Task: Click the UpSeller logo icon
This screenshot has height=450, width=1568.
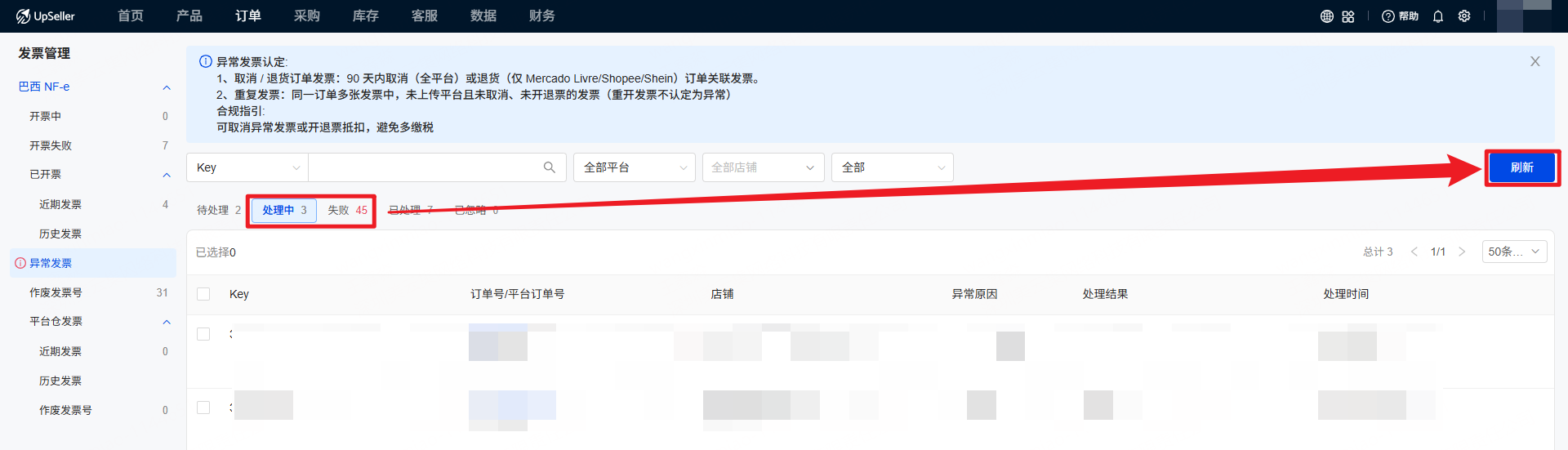Action: pos(23,16)
